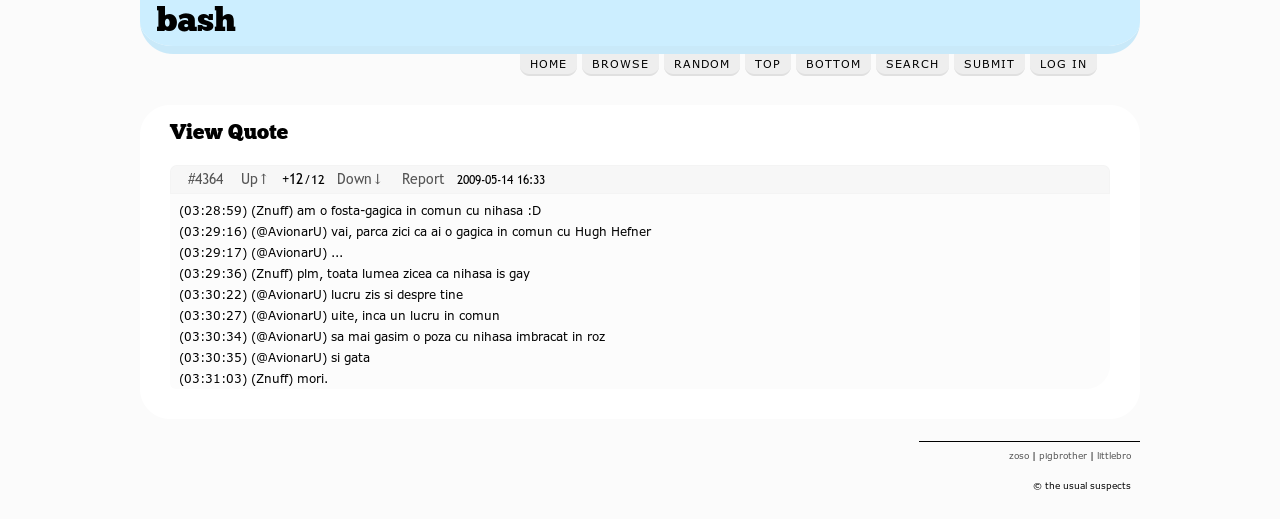This screenshot has height=519, width=1280.
Task: View the Bottom quotes
Action: (x=833, y=64)
